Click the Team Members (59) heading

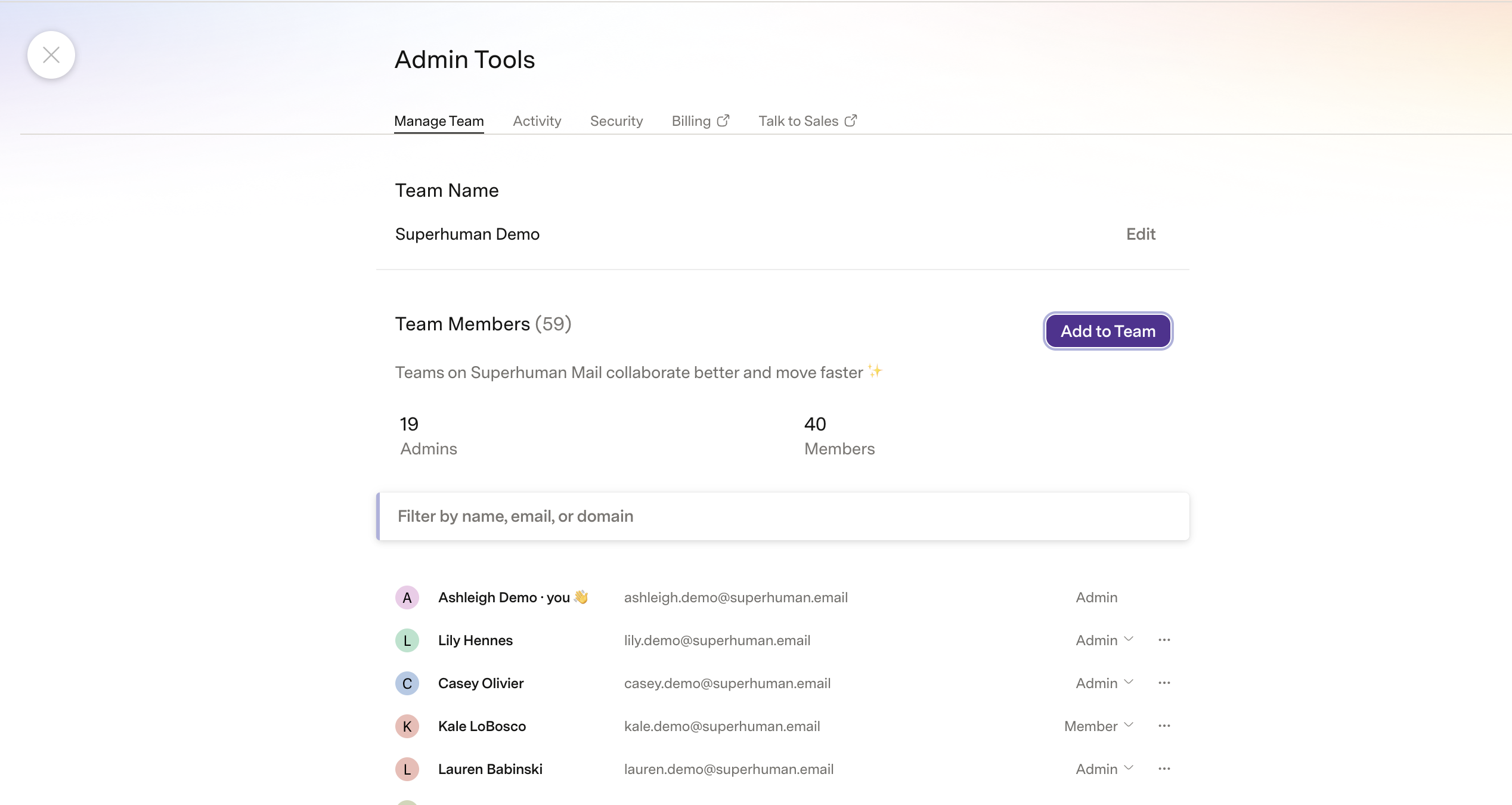point(483,324)
